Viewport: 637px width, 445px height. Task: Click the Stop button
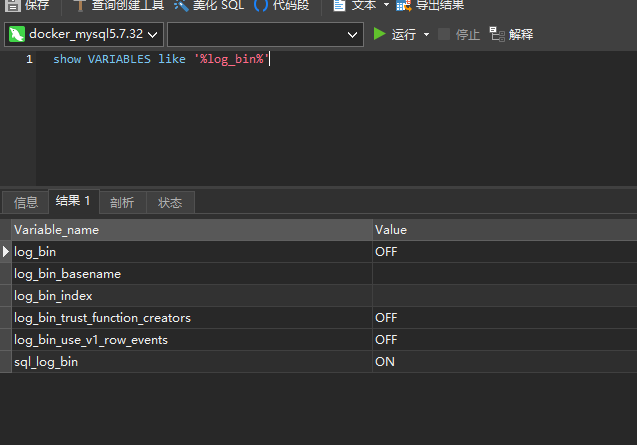point(459,34)
